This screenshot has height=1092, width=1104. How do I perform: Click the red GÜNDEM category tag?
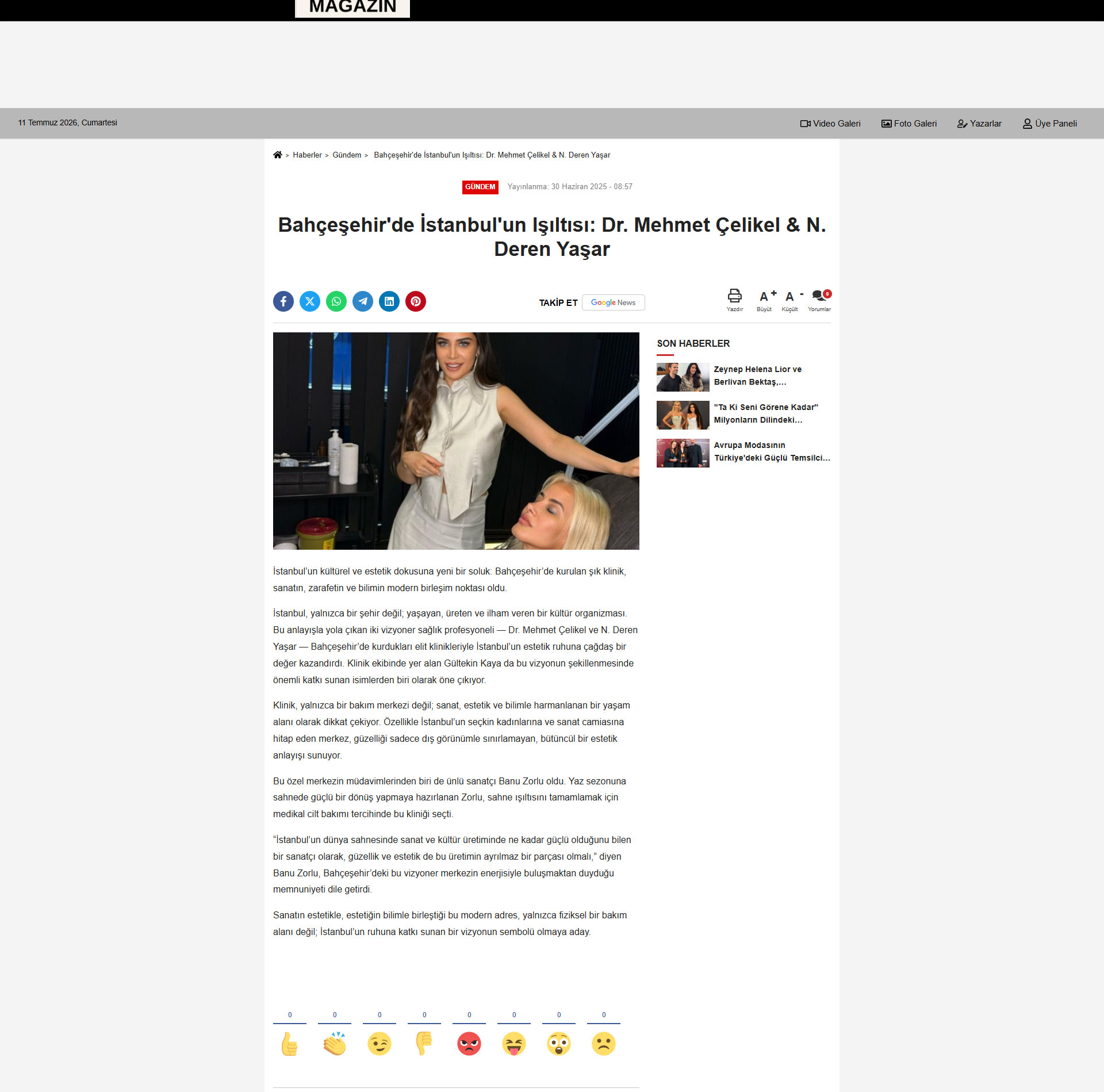tap(480, 187)
